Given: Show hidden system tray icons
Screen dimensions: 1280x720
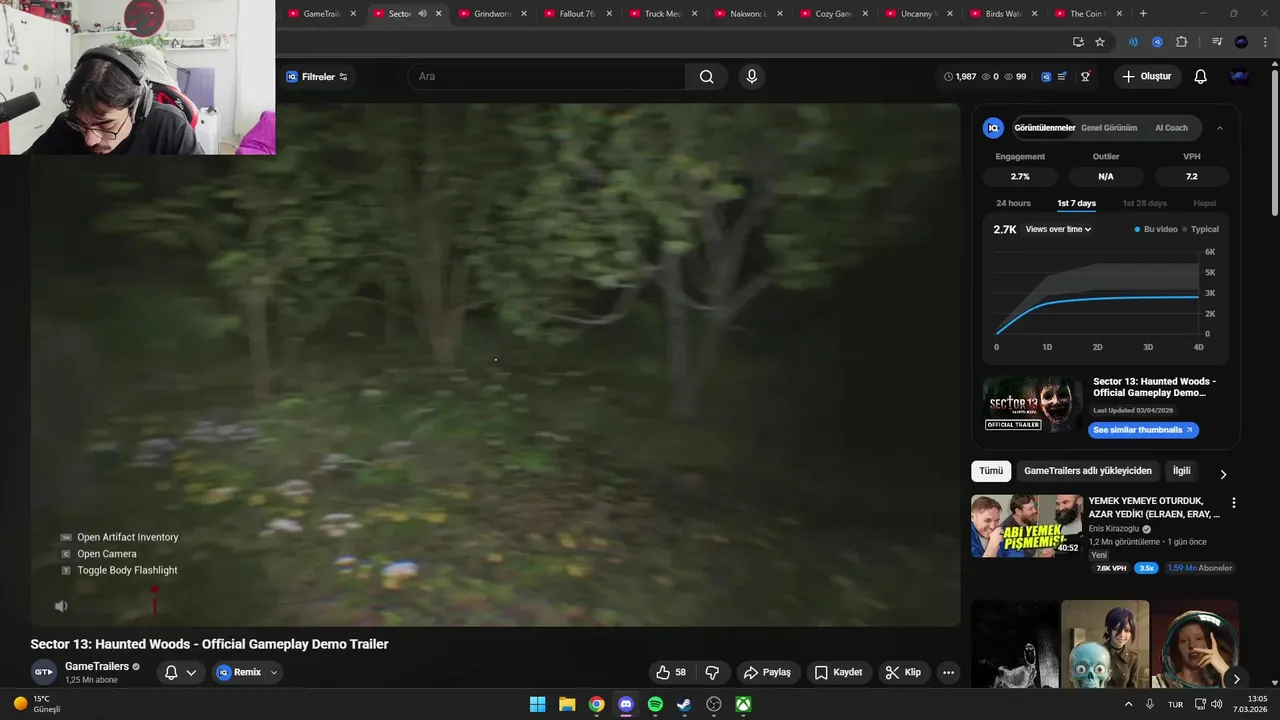Looking at the screenshot, I should point(1129,704).
